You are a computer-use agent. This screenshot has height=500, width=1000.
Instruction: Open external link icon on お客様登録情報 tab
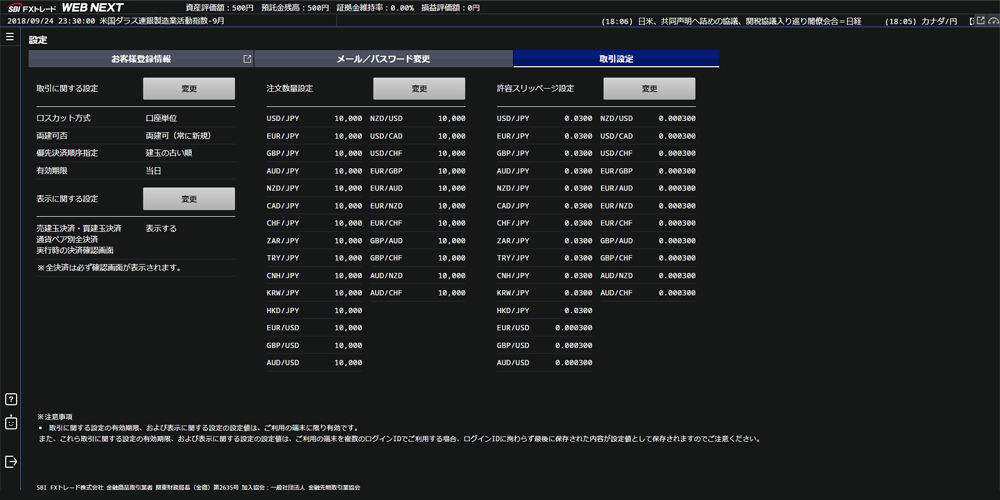[247, 59]
